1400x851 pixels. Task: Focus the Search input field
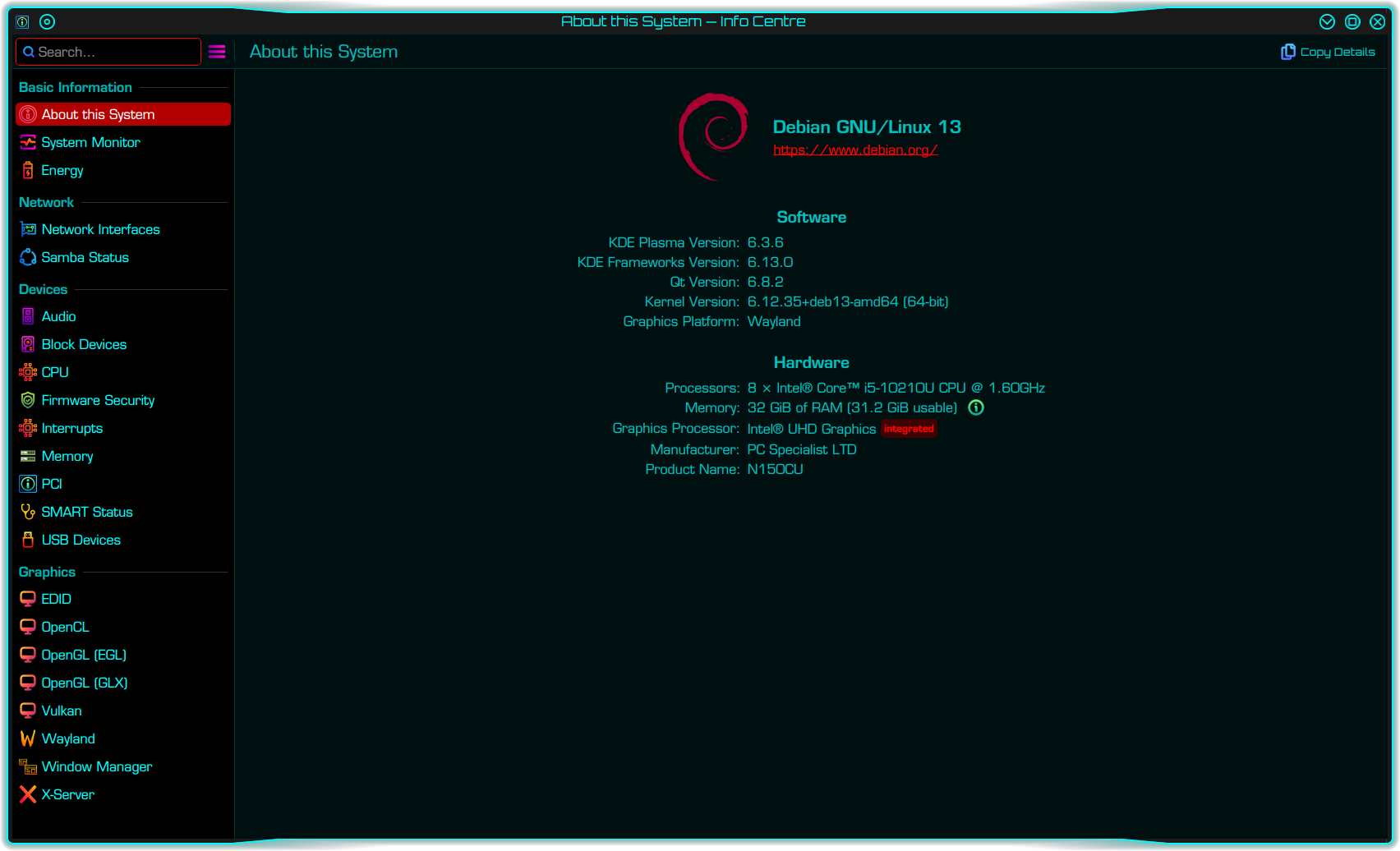click(108, 52)
